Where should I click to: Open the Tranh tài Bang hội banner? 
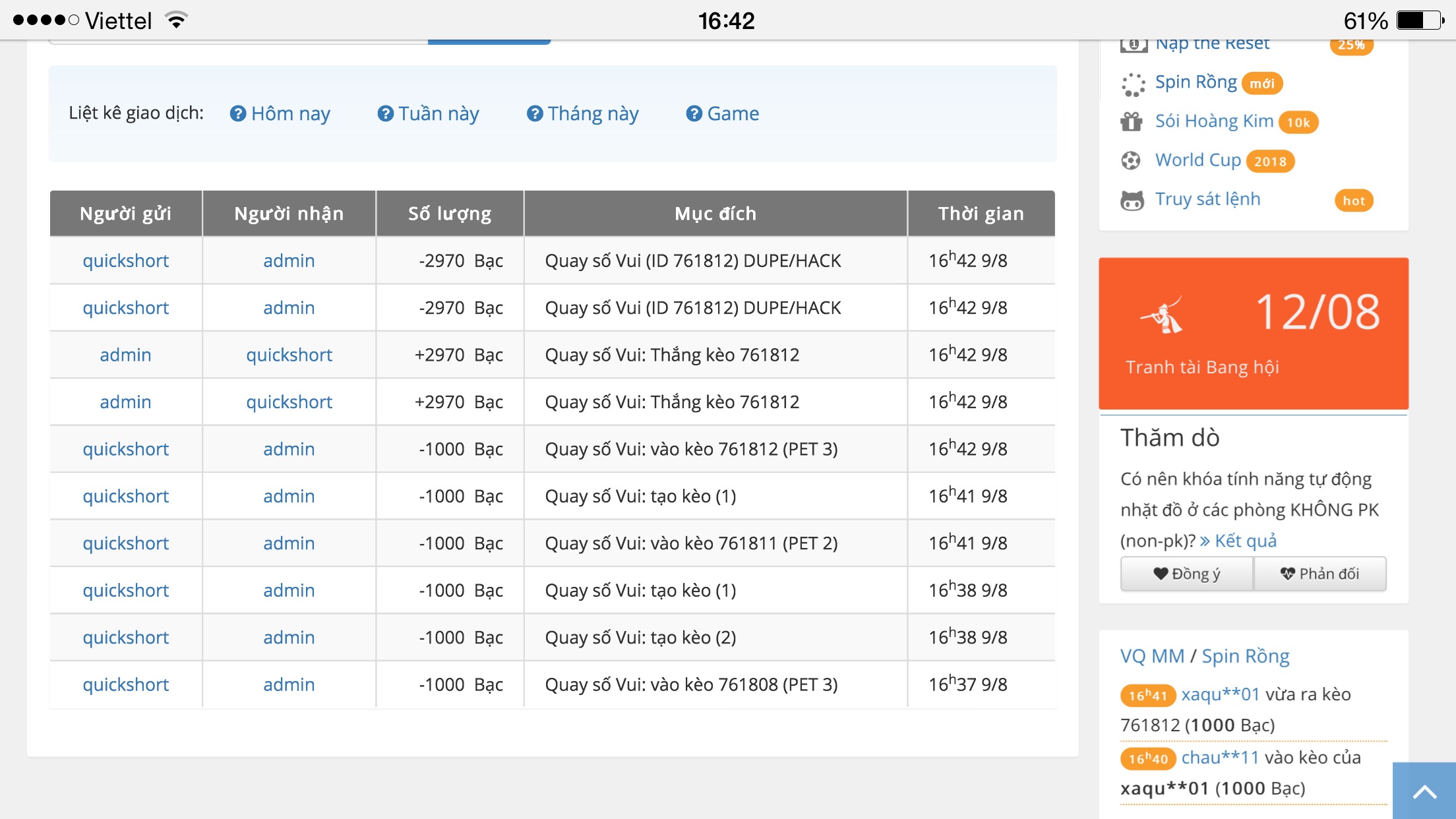coord(1253,334)
